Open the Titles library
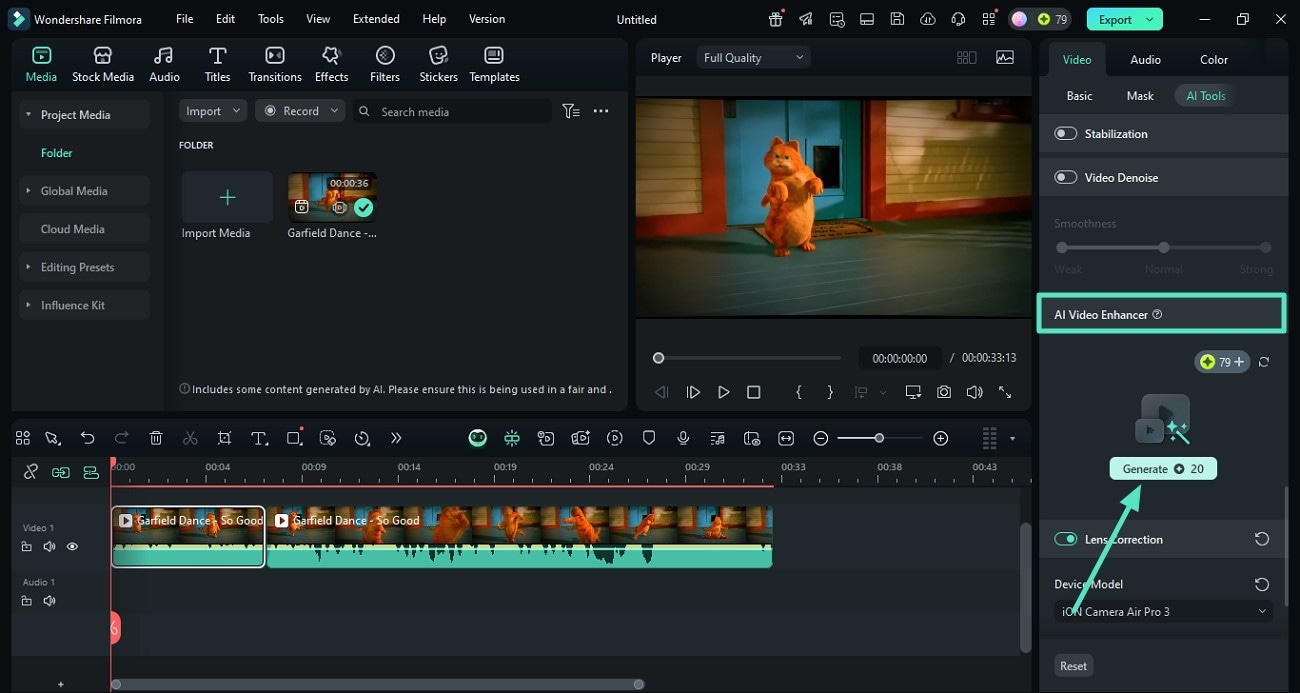Image resolution: width=1300 pixels, height=693 pixels. (x=217, y=65)
